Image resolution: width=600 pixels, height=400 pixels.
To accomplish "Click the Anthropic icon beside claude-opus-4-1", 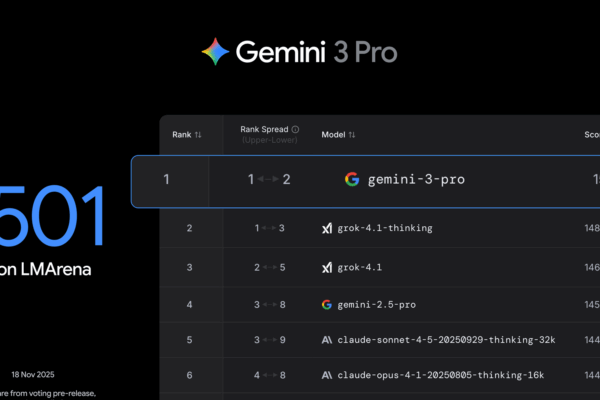I will 326,376.
